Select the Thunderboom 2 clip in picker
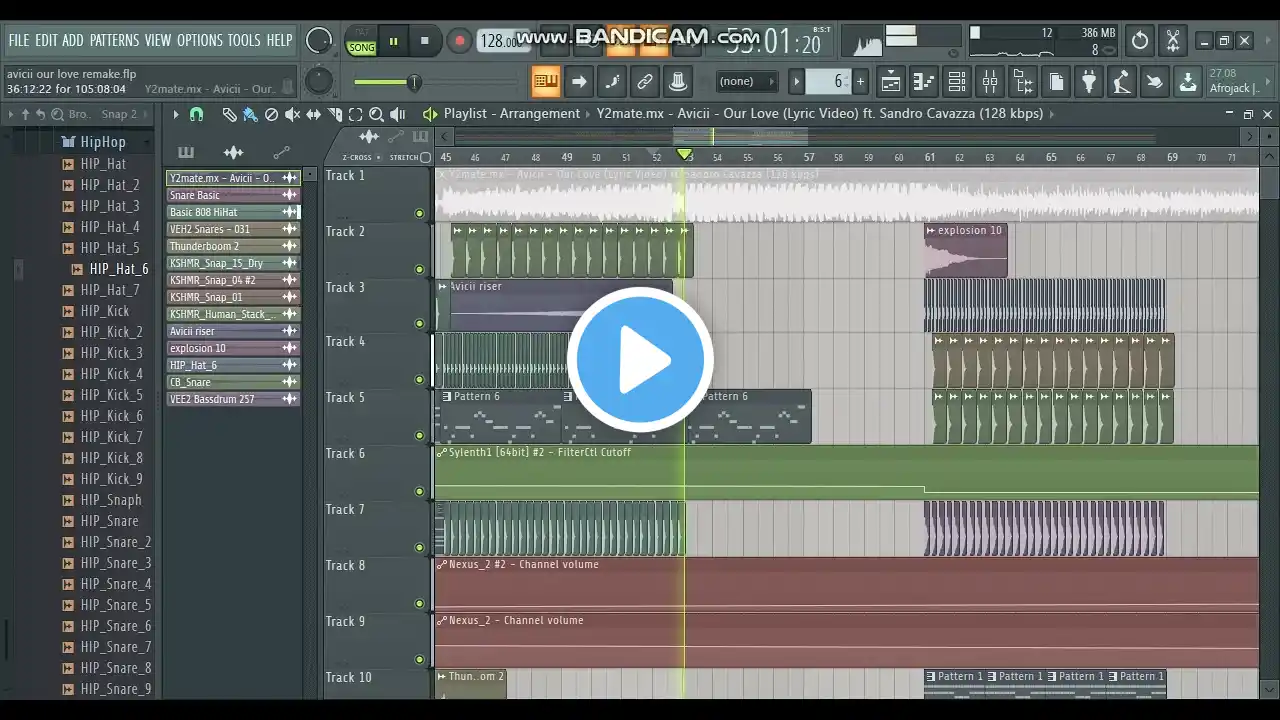1280x720 pixels. [x=233, y=246]
